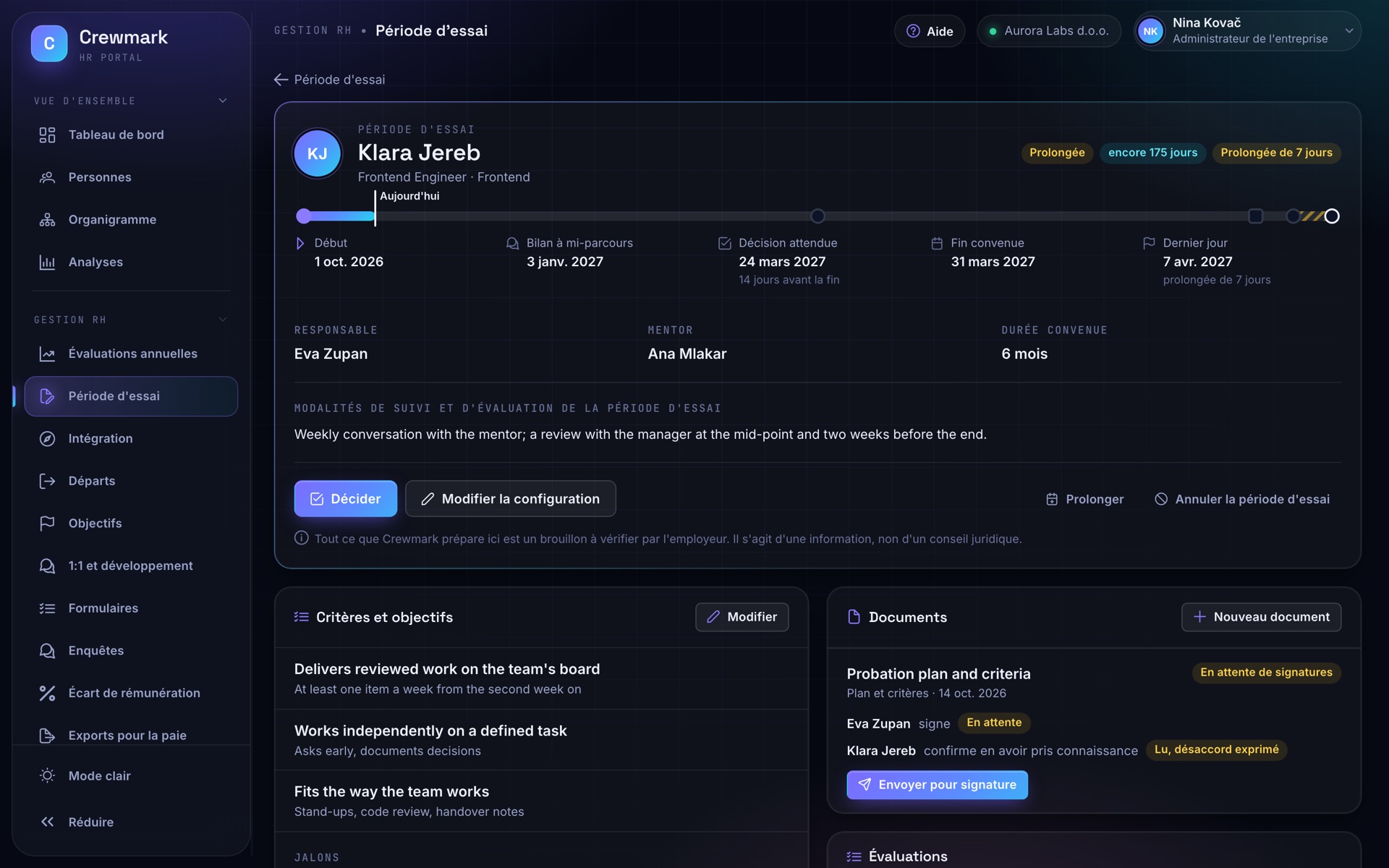Click Nouveau document button

point(1261,617)
